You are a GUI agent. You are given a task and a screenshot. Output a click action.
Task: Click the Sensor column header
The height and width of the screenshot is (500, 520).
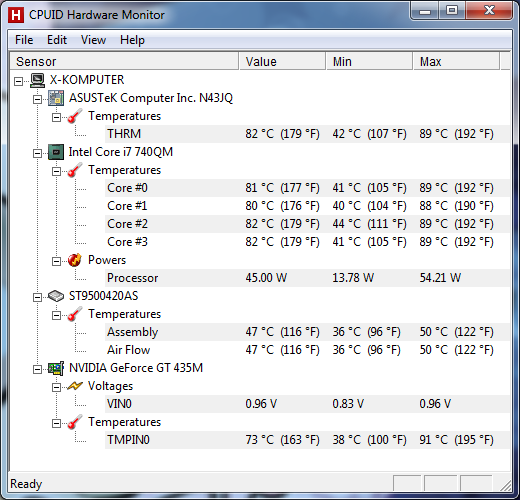pos(124,61)
